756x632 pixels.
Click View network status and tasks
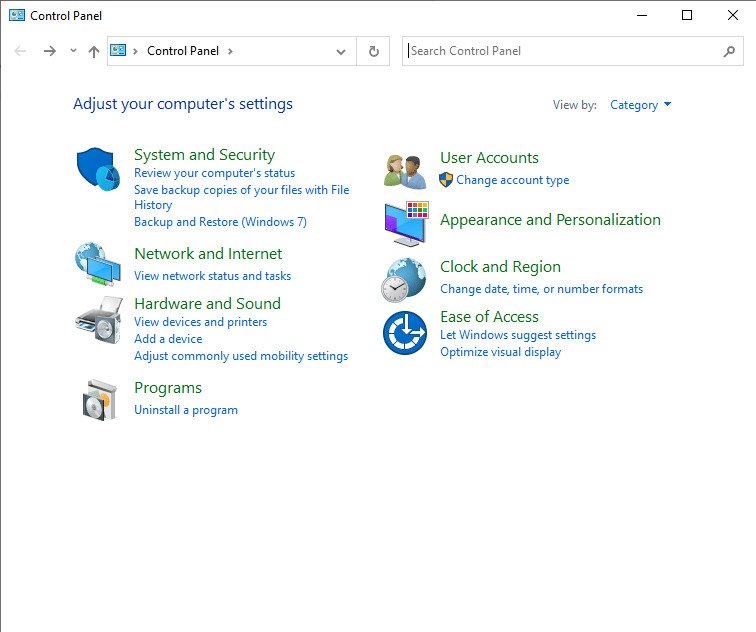coord(212,276)
